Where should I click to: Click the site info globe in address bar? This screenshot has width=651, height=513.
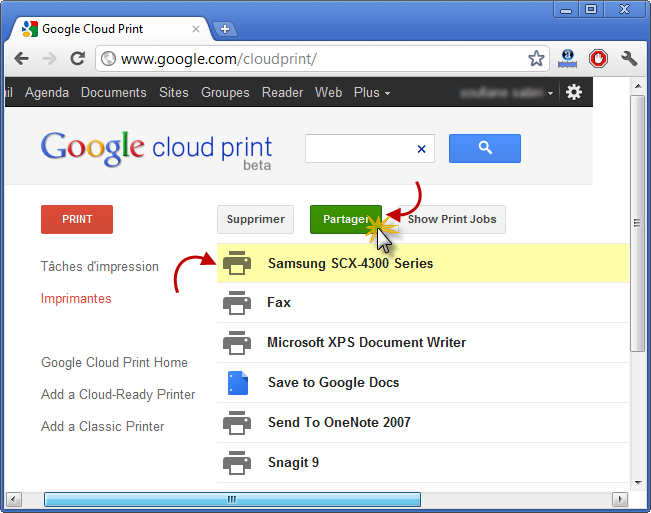pyautogui.click(x=109, y=59)
